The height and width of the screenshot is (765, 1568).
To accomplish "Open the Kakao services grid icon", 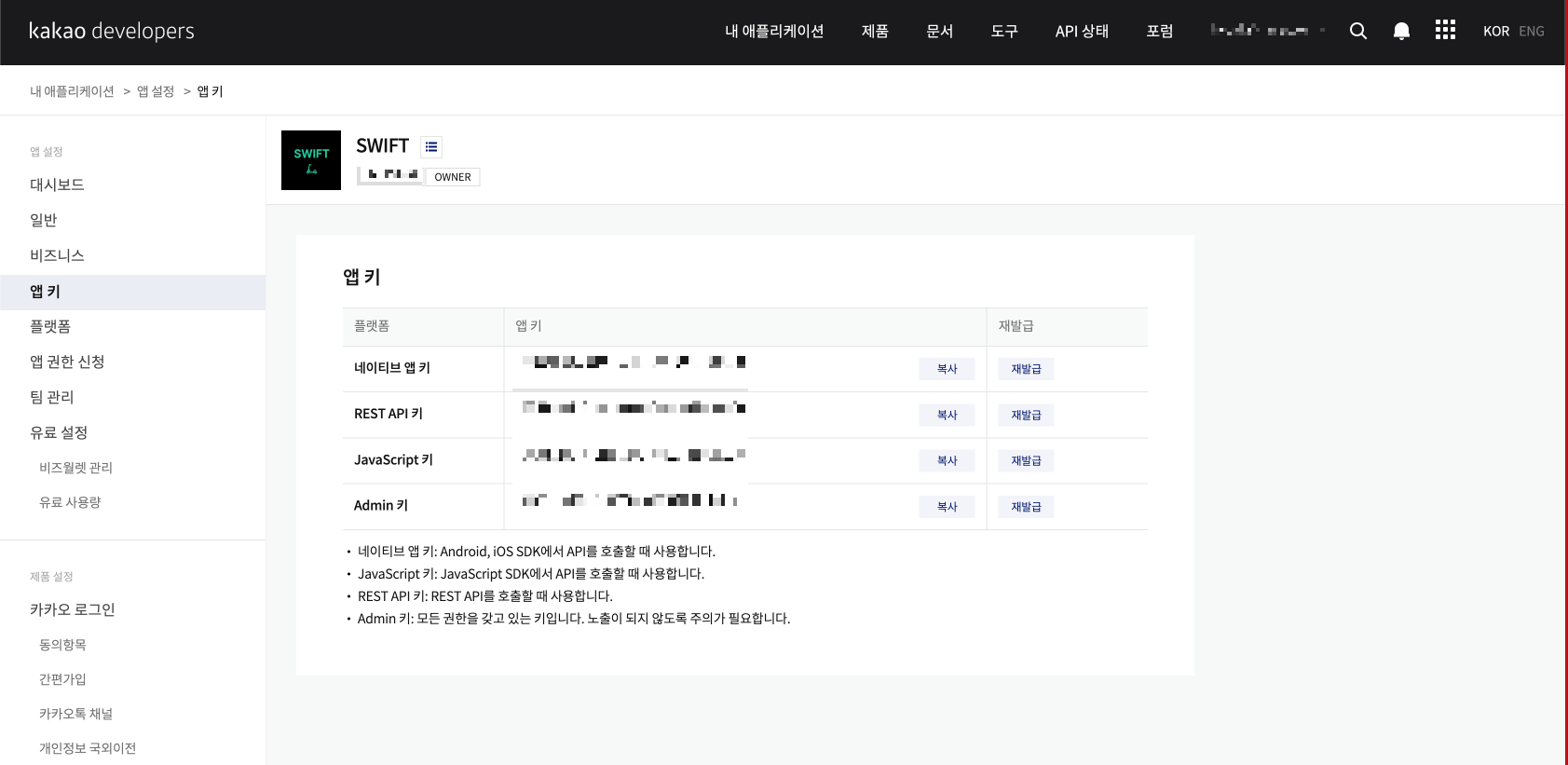I will click(x=1445, y=30).
